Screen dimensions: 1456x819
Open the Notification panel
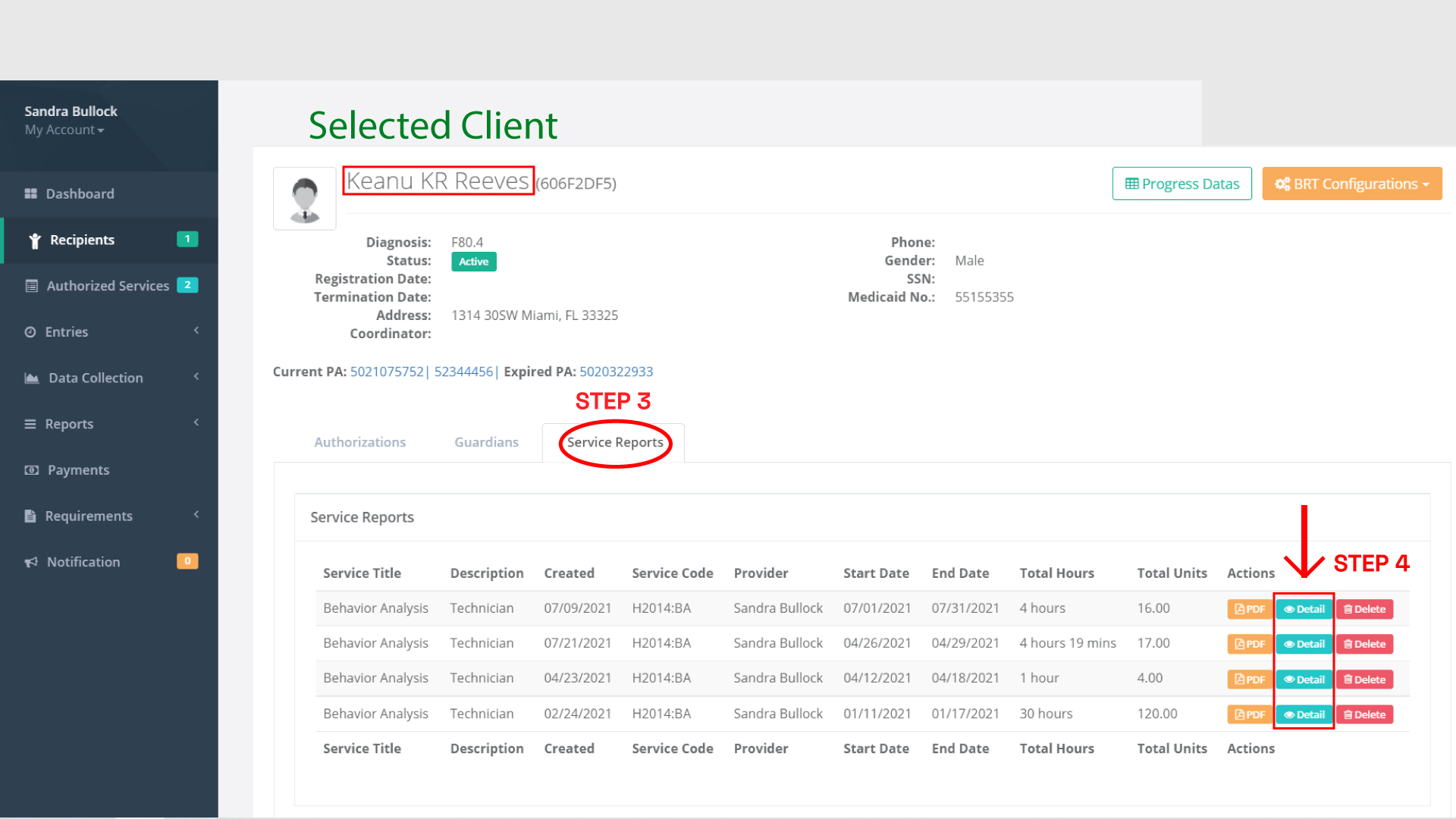click(83, 561)
